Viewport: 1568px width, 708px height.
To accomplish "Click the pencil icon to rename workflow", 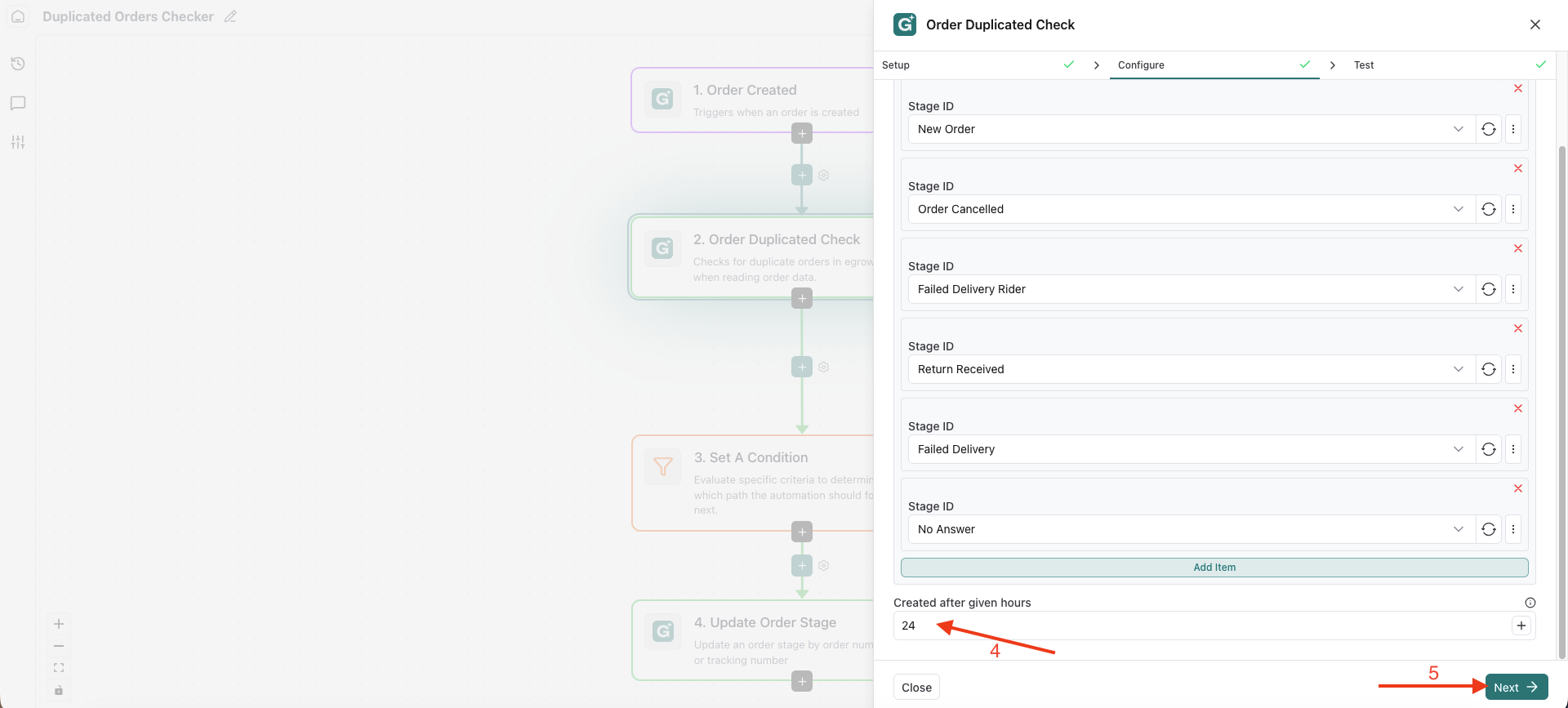I will [231, 16].
